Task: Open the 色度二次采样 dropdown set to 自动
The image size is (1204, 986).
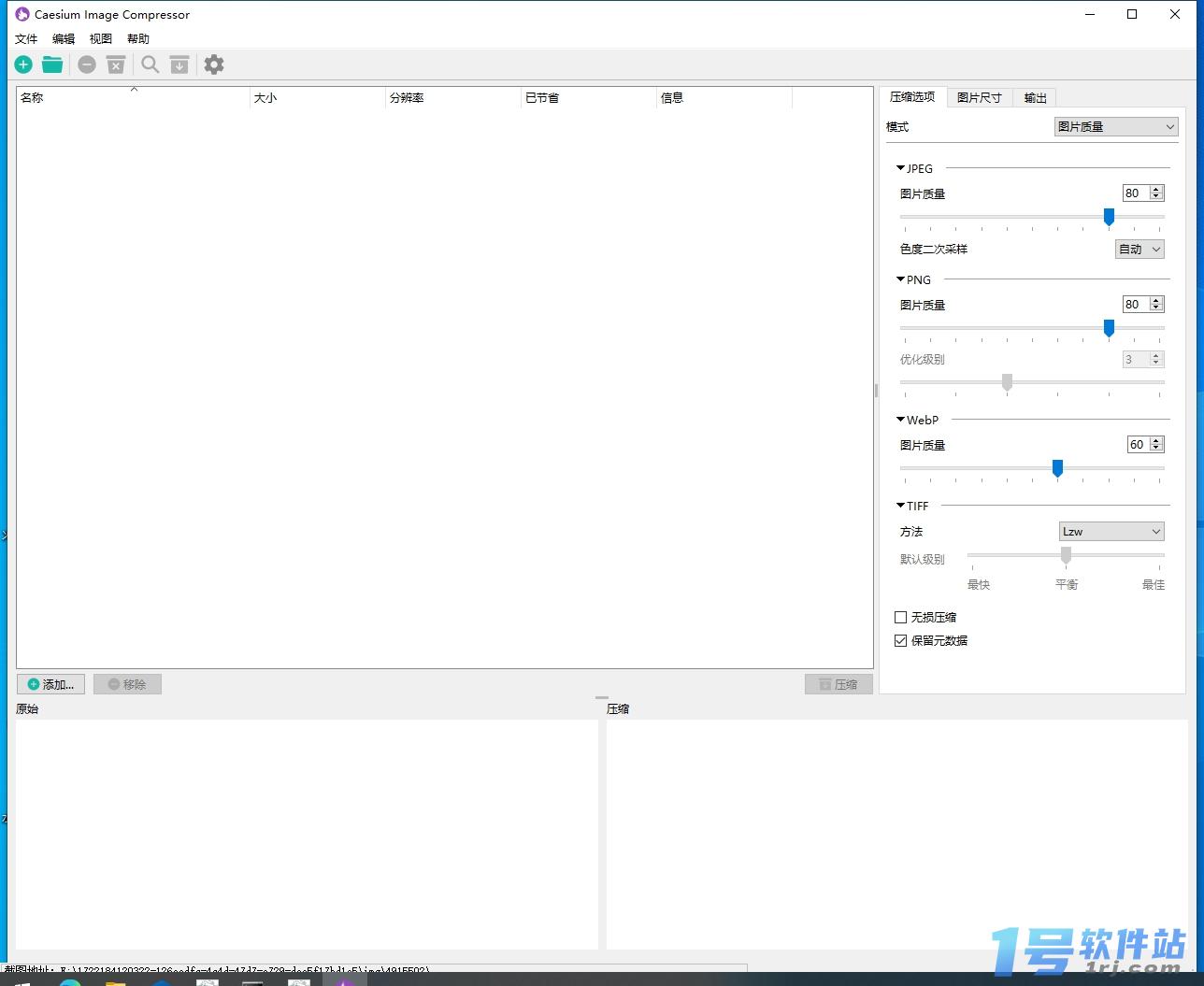Action: tap(1140, 249)
